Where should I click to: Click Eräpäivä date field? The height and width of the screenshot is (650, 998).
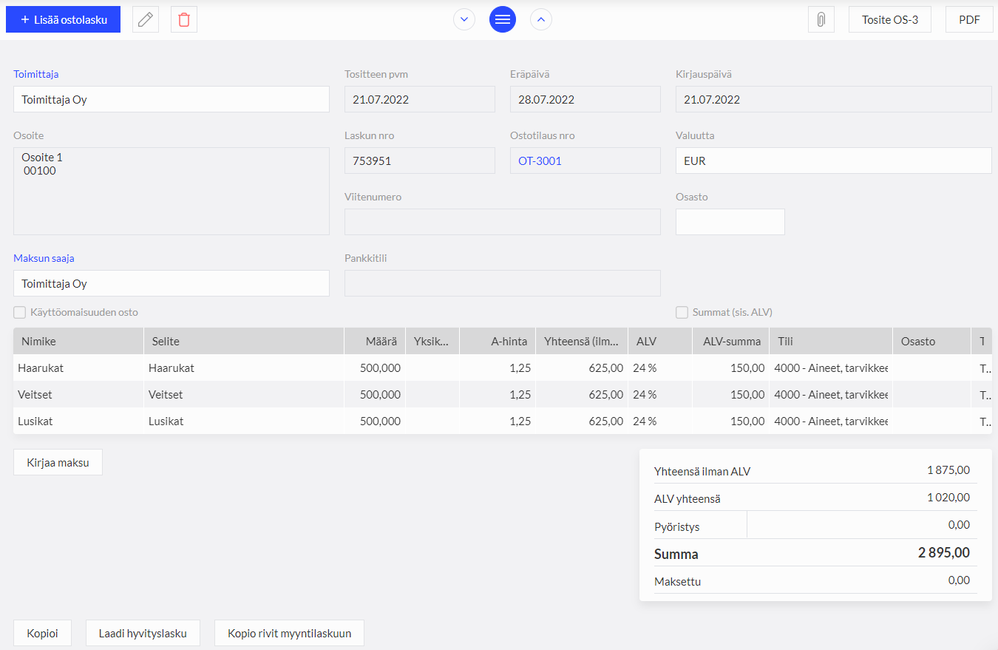click(x=585, y=99)
